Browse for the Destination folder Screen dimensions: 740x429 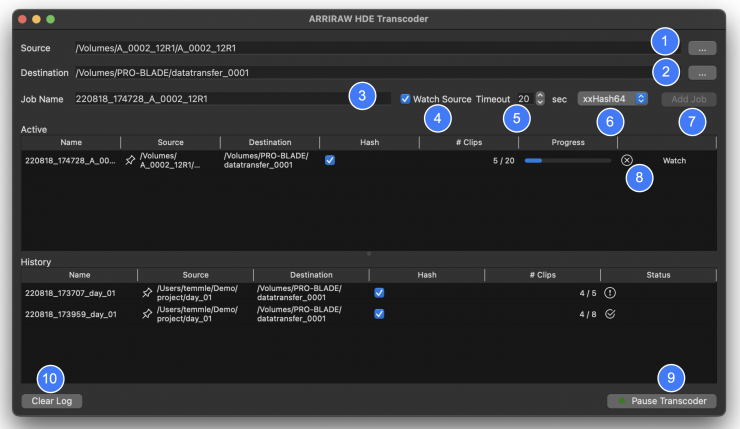click(702, 73)
